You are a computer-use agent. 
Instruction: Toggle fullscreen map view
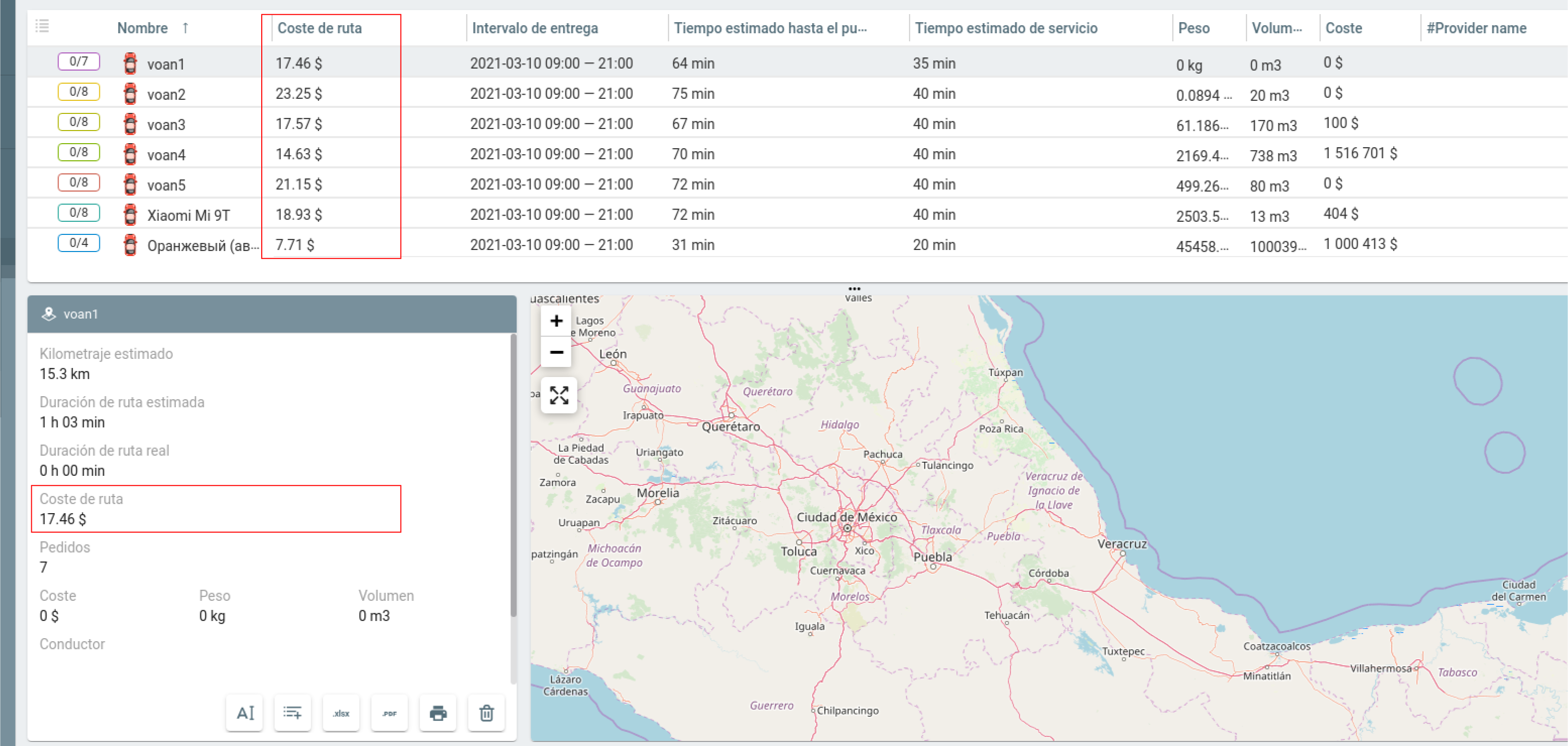(559, 395)
